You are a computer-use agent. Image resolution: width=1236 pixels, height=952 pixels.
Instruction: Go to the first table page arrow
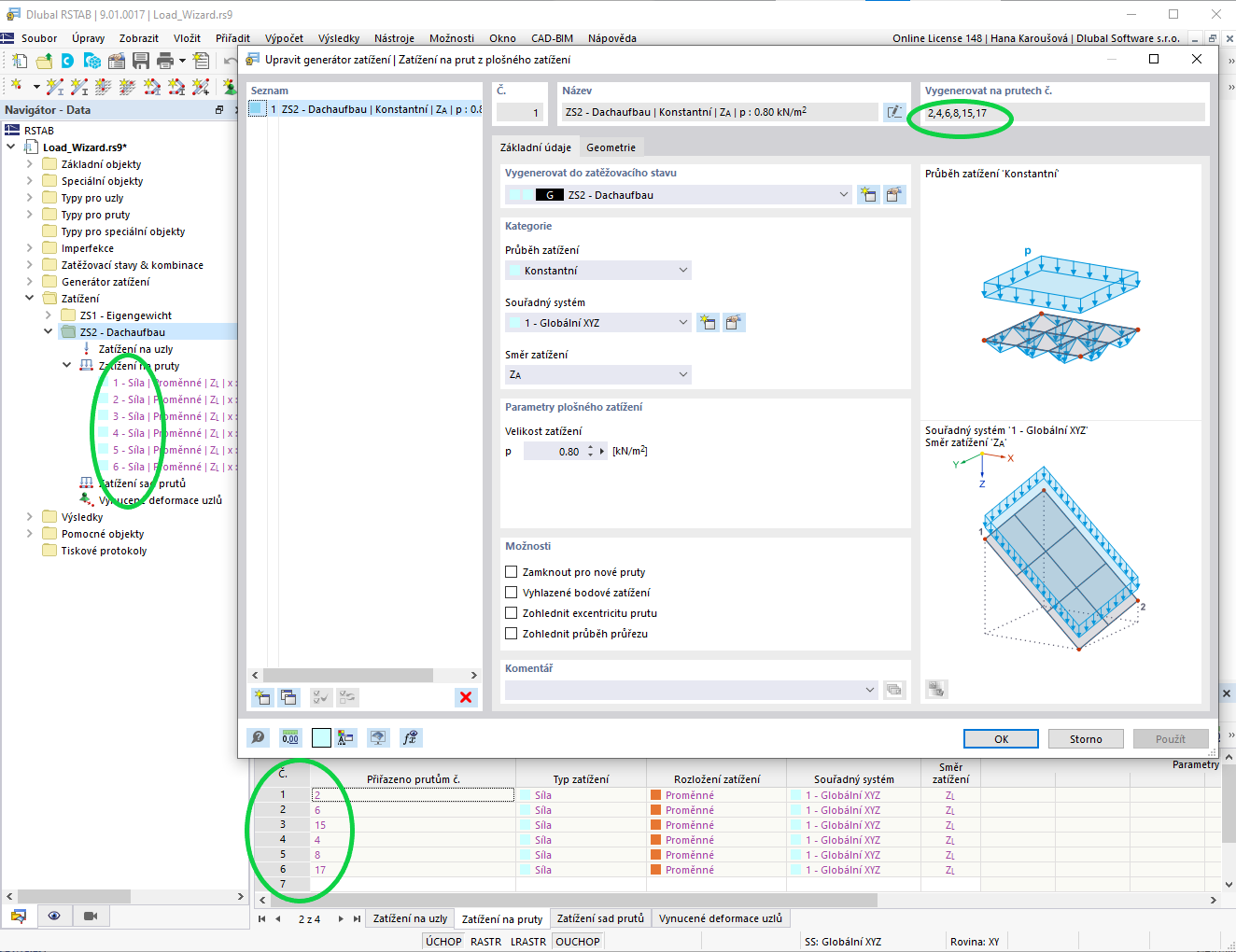click(262, 919)
